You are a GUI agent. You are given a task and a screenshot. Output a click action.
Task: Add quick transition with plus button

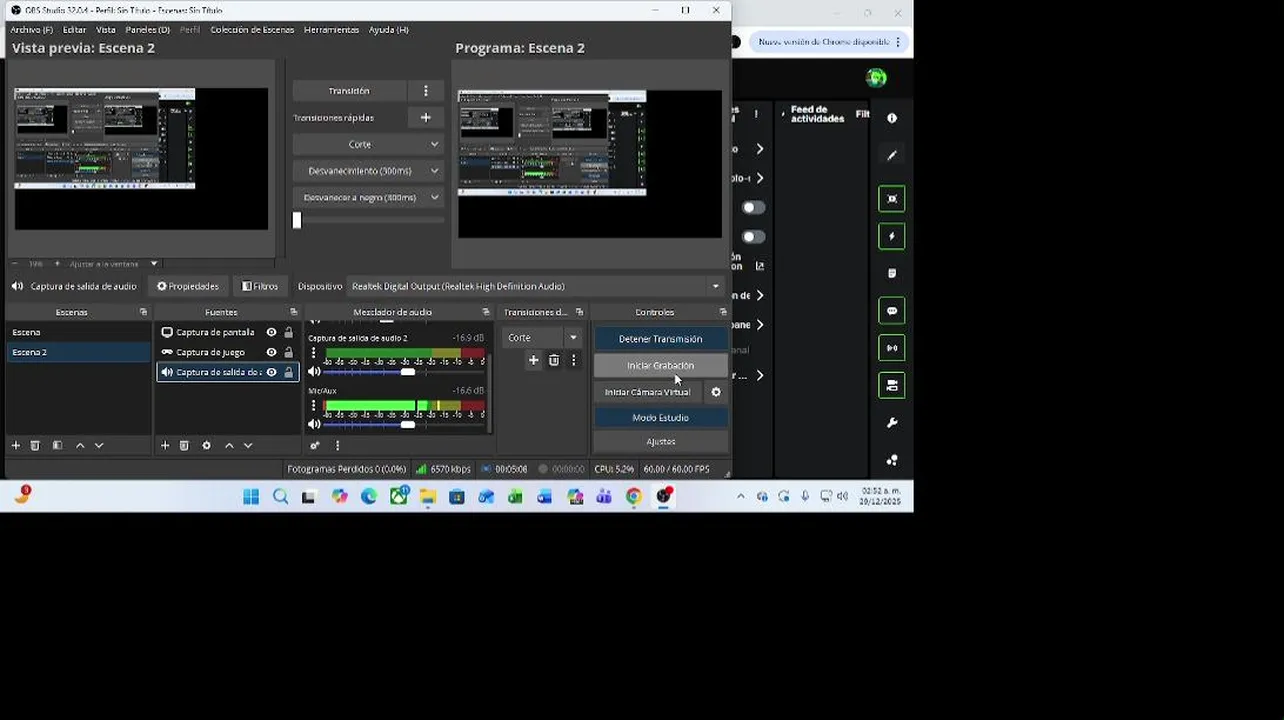(425, 117)
